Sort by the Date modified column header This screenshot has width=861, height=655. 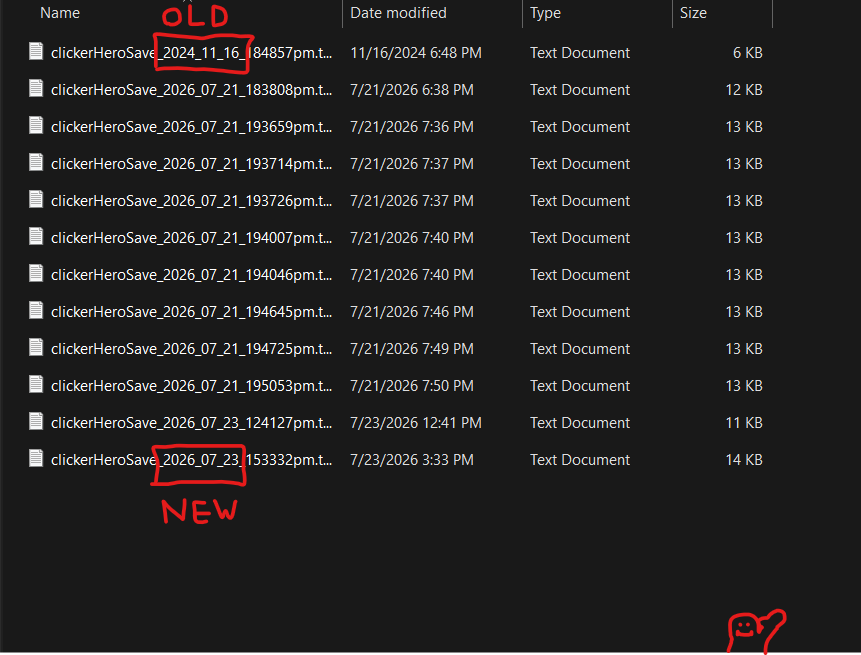pos(398,13)
